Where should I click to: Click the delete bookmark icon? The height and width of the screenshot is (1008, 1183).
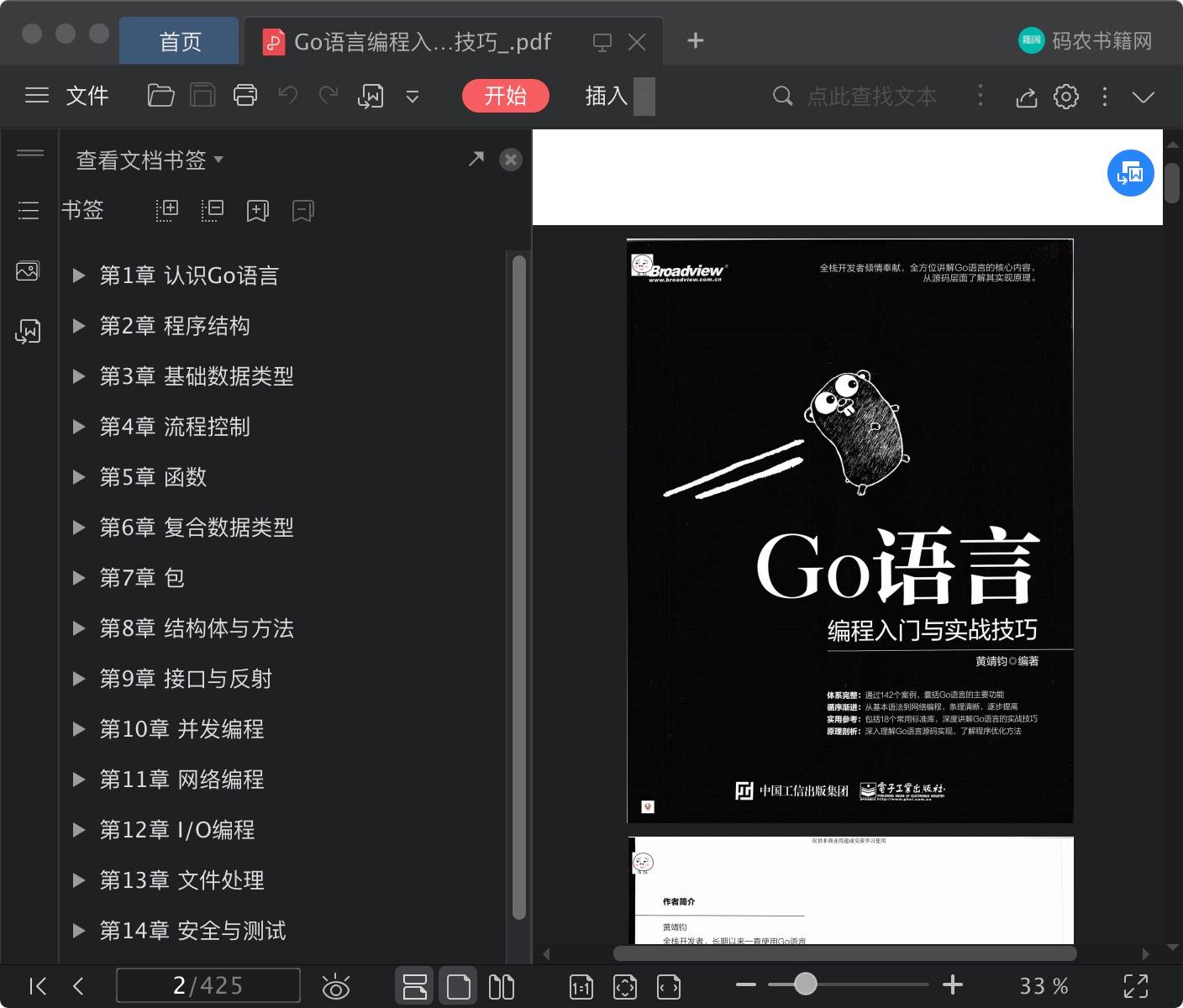pos(303,211)
